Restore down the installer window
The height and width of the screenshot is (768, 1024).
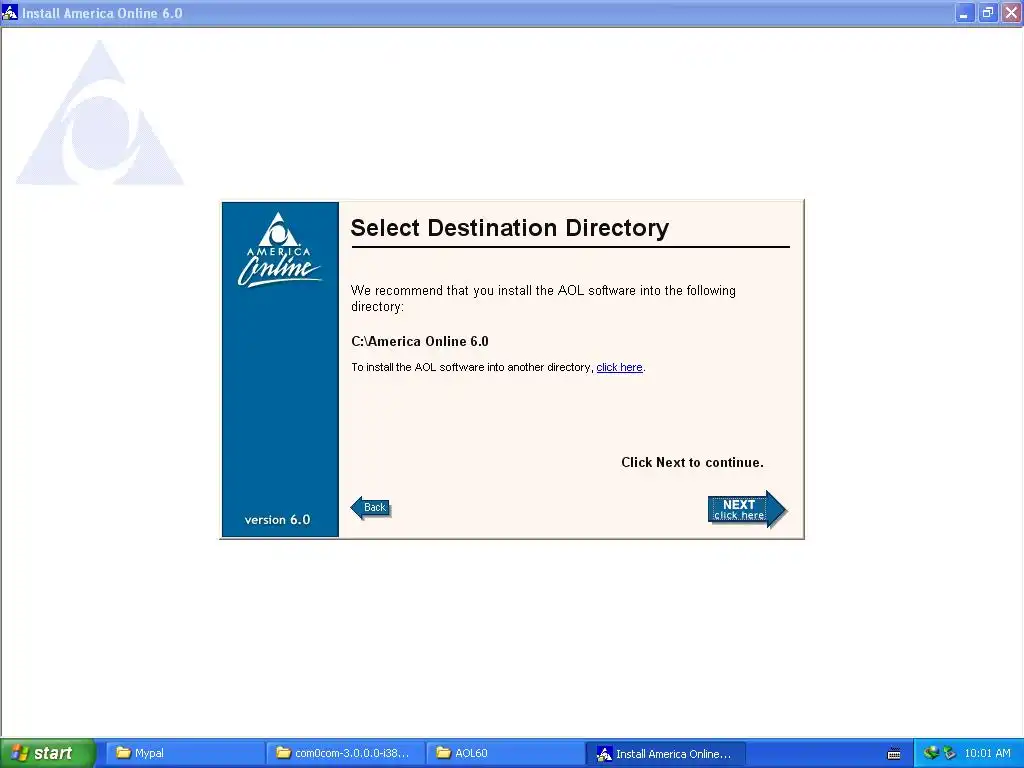987,13
